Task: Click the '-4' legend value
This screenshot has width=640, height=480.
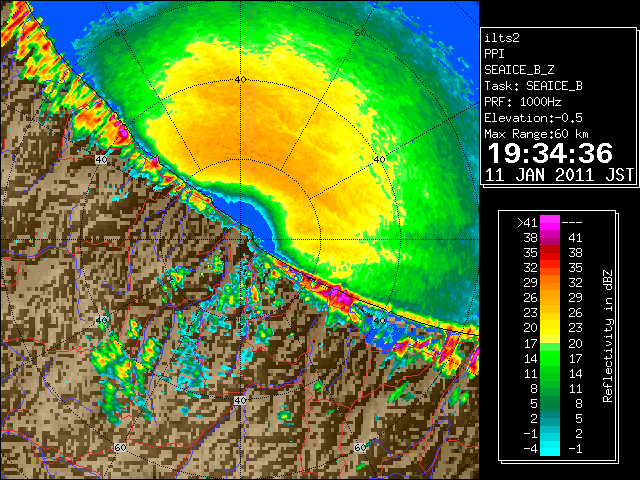Action: 530,449
